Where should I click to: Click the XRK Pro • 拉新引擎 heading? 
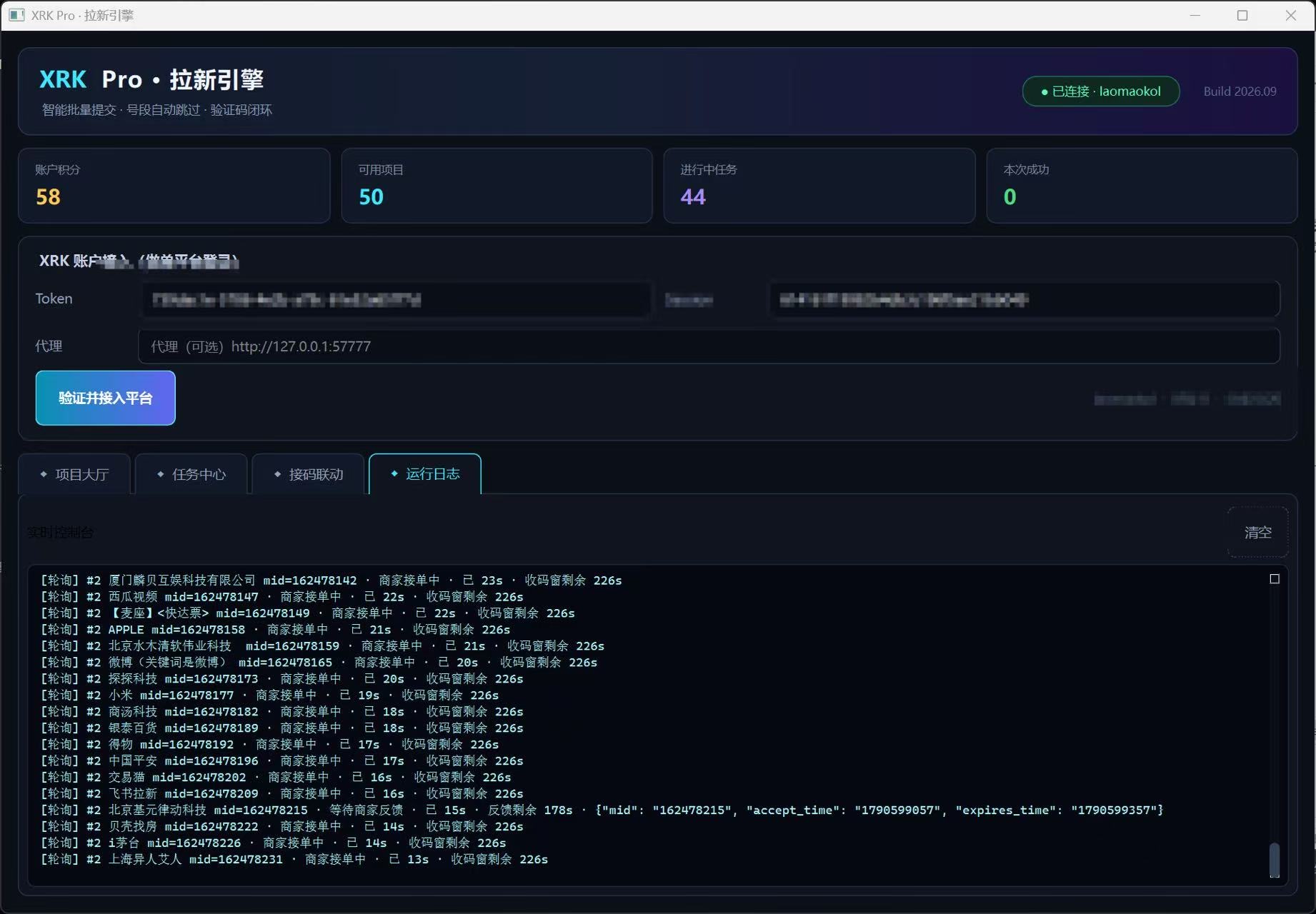coord(151,79)
